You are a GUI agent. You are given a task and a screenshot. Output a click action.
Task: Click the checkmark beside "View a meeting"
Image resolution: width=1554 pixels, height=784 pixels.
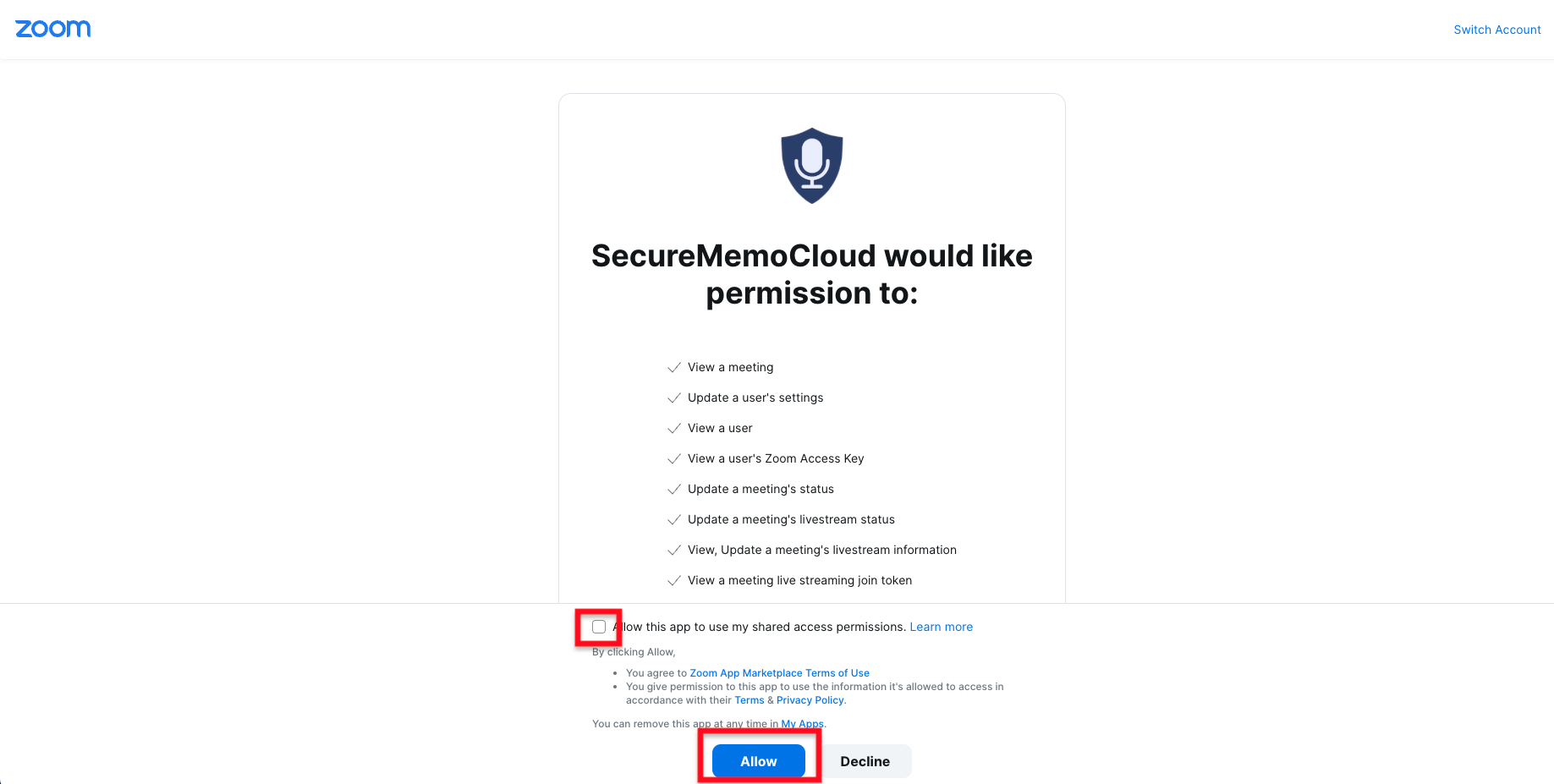click(674, 367)
